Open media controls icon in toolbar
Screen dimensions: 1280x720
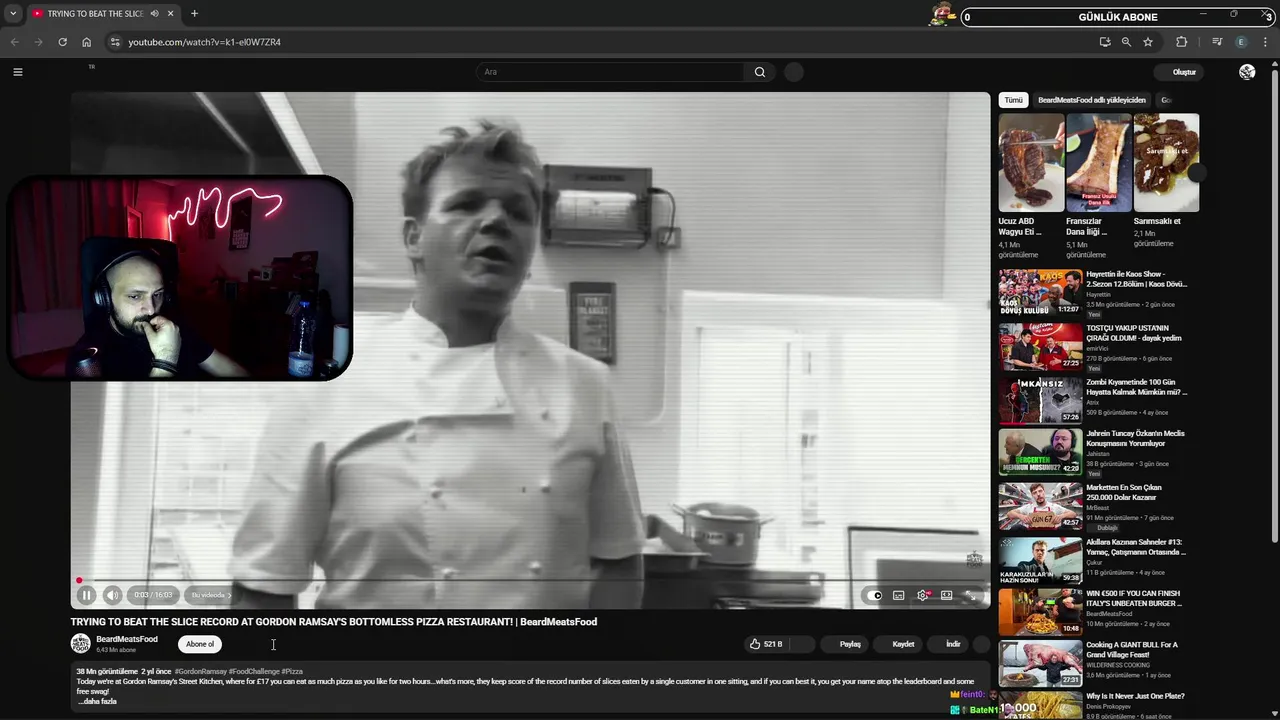point(1217,42)
